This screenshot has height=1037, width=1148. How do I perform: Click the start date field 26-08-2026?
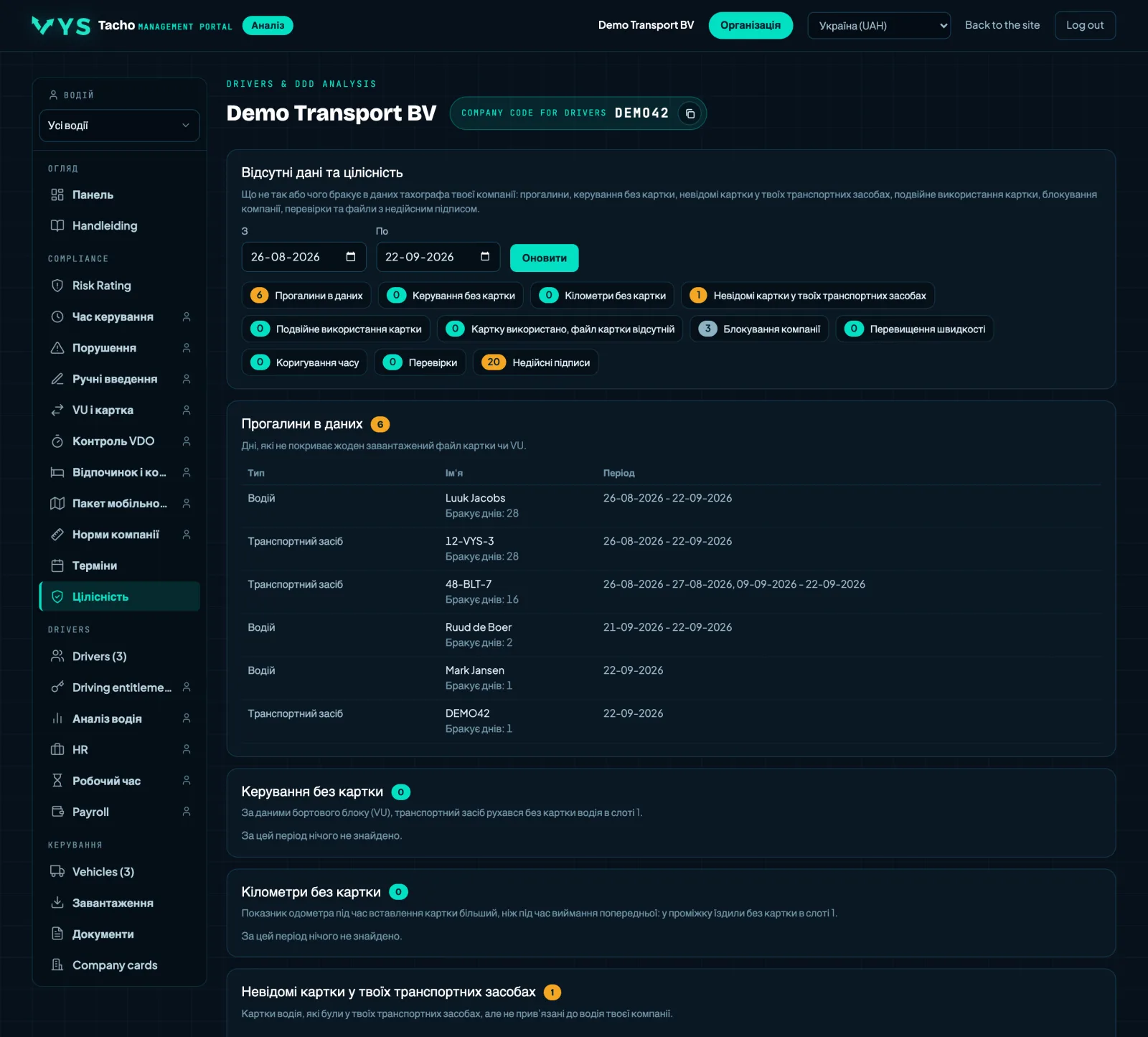click(x=304, y=257)
